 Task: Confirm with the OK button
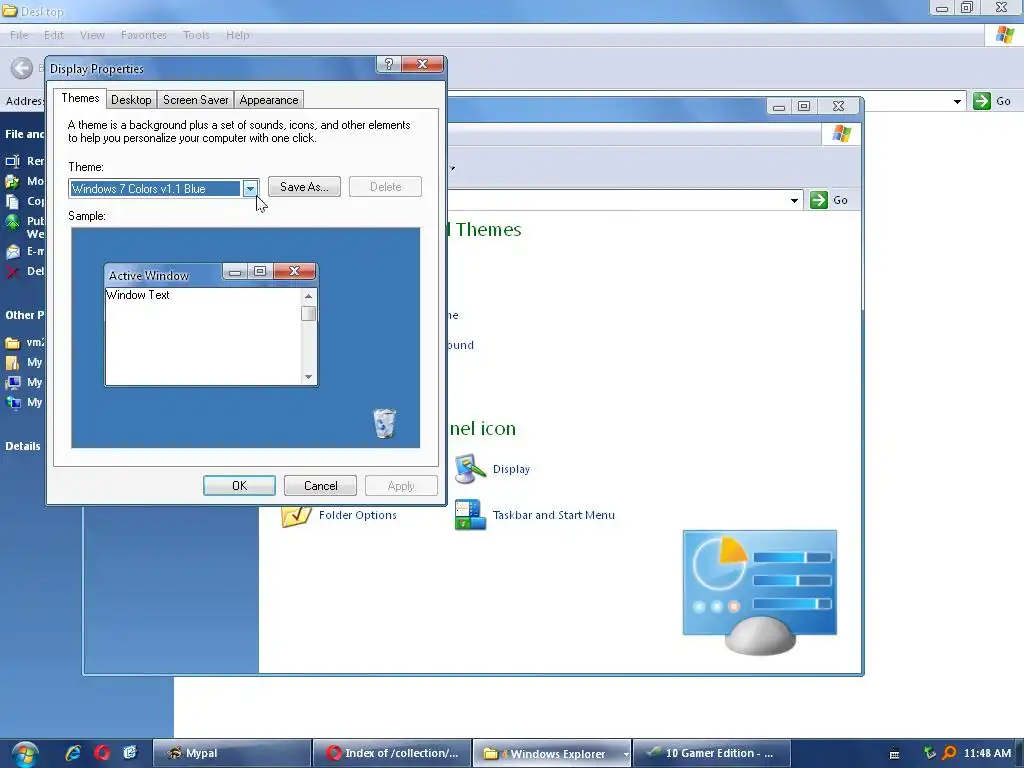pyautogui.click(x=239, y=485)
